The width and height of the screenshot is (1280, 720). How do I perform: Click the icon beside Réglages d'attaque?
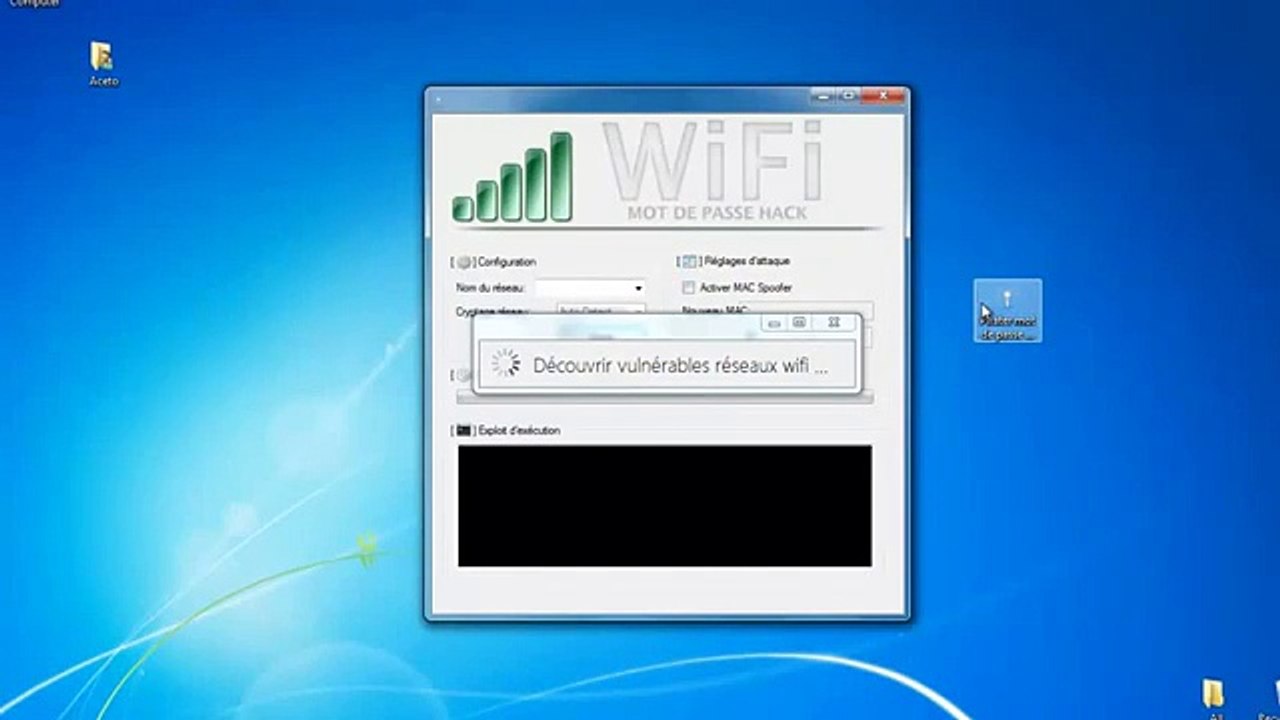coord(689,262)
